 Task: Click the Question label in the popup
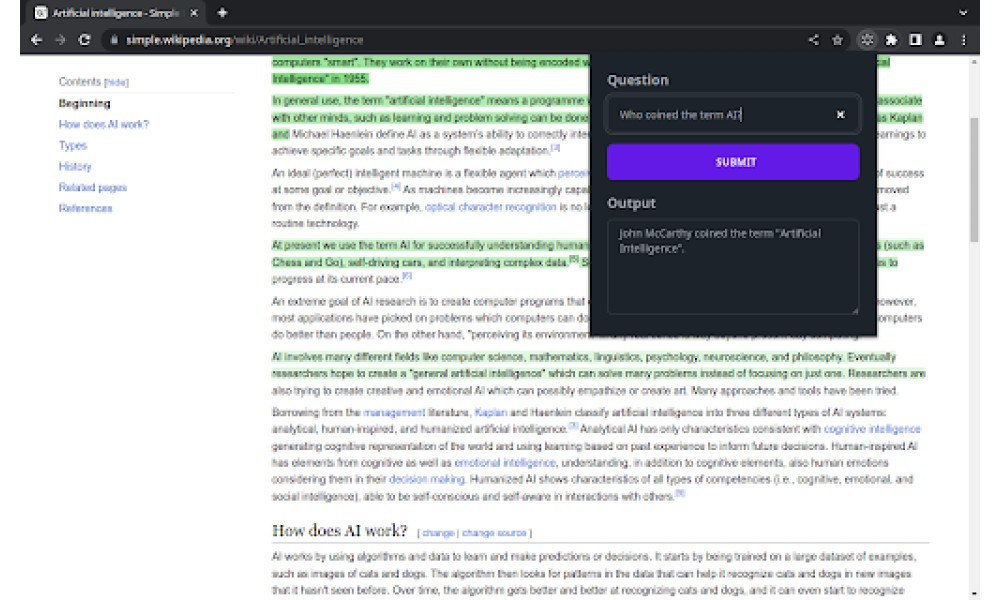(638, 80)
